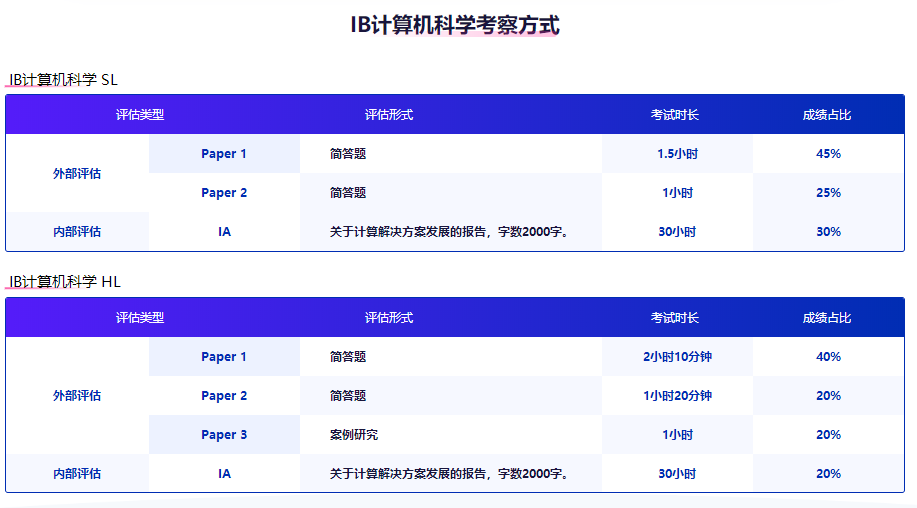
Task: Click the 1.5小时 duration cell
Action: (677, 154)
